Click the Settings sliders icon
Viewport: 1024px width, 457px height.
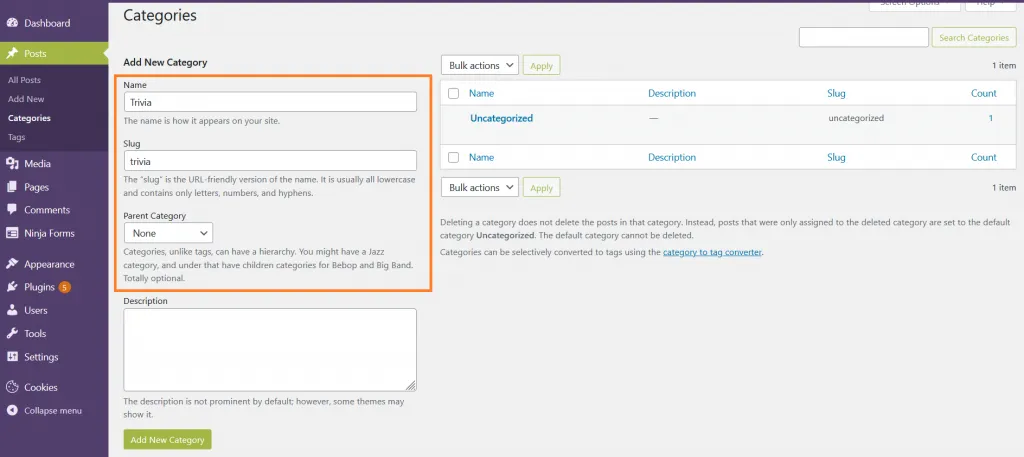[x=12, y=357]
